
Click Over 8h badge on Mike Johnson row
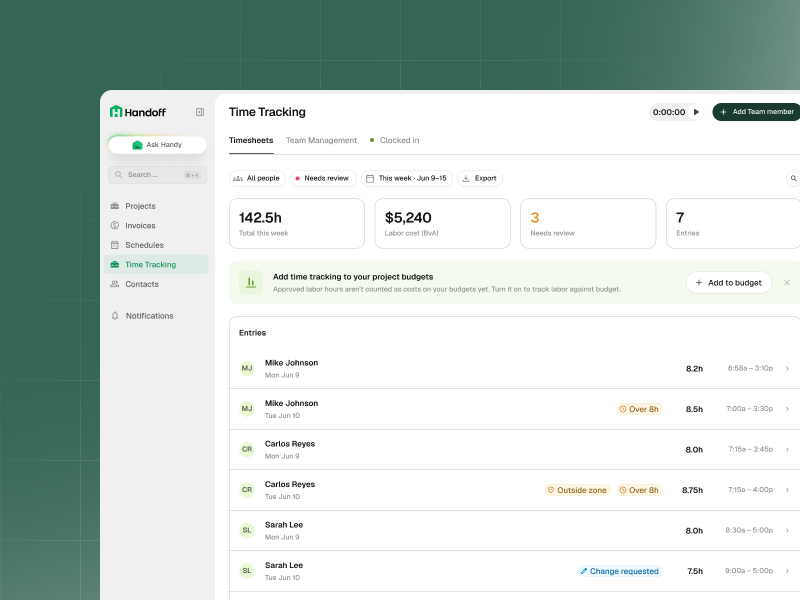(x=639, y=409)
